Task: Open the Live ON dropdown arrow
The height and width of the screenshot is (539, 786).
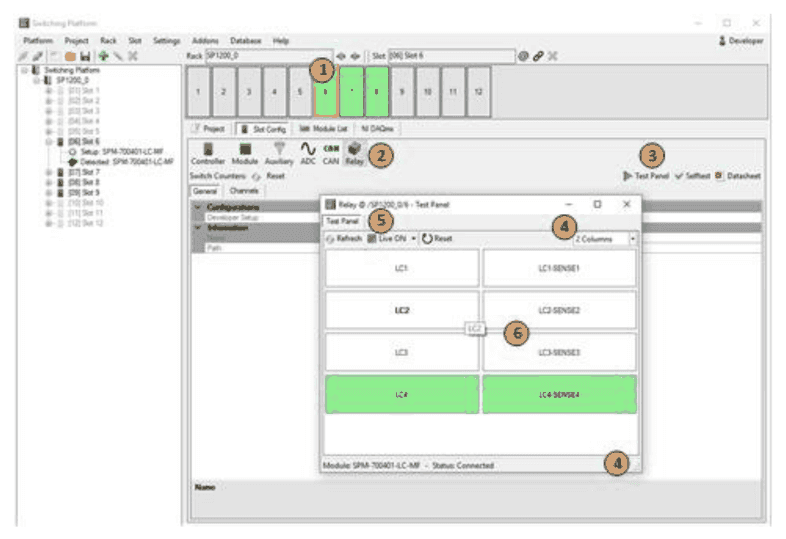Action: [x=414, y=239]
